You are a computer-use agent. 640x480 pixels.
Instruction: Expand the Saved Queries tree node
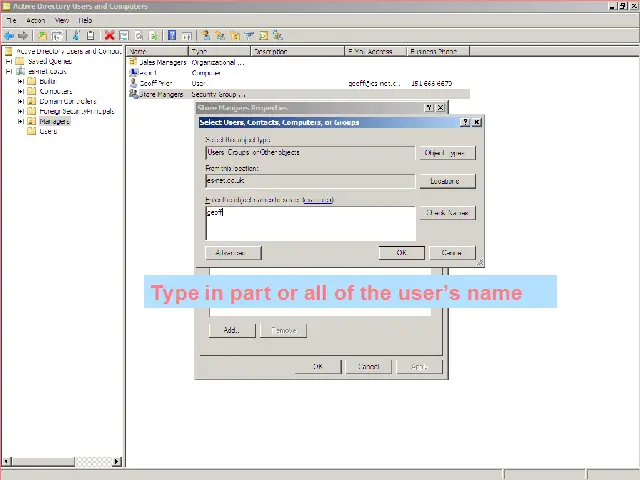(x=9, y=61)
